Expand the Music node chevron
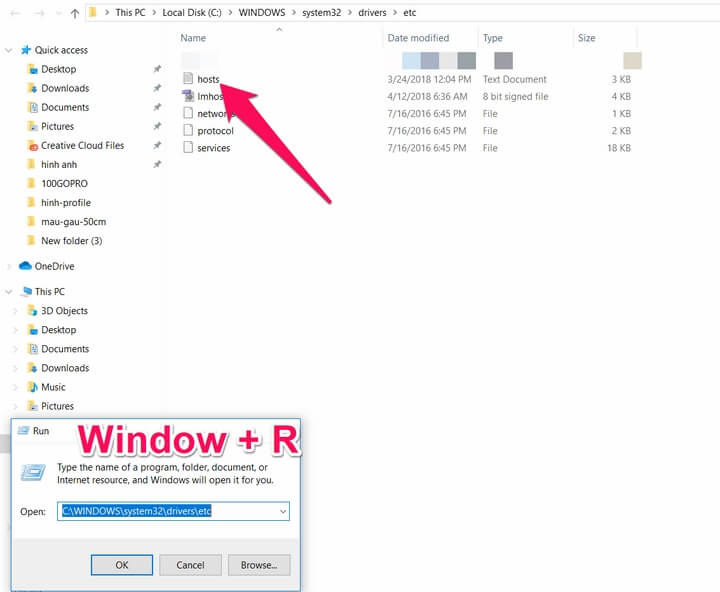 (15, 388)
